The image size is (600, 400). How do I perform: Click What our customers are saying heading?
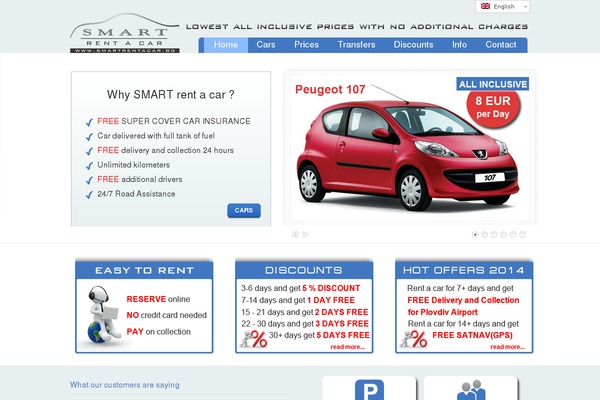click(124, 385)
